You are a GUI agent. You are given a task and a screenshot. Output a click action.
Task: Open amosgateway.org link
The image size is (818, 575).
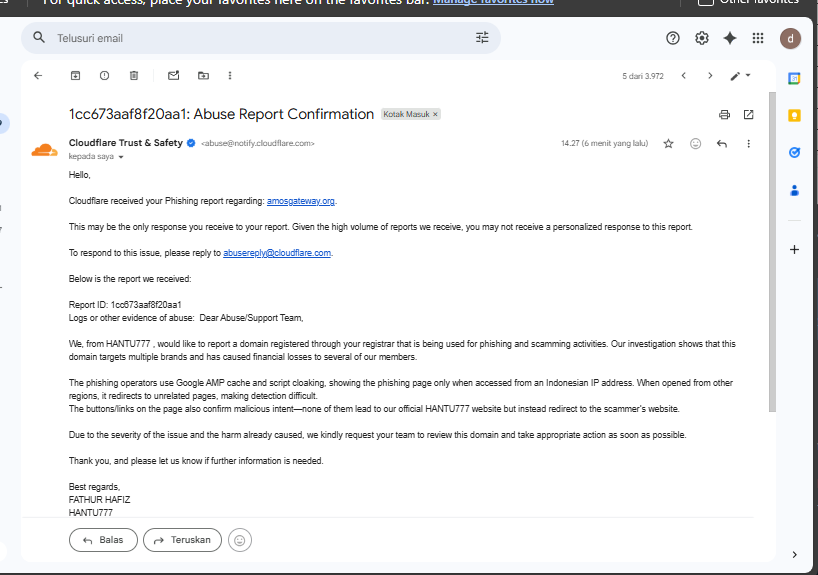click(300, 201)
